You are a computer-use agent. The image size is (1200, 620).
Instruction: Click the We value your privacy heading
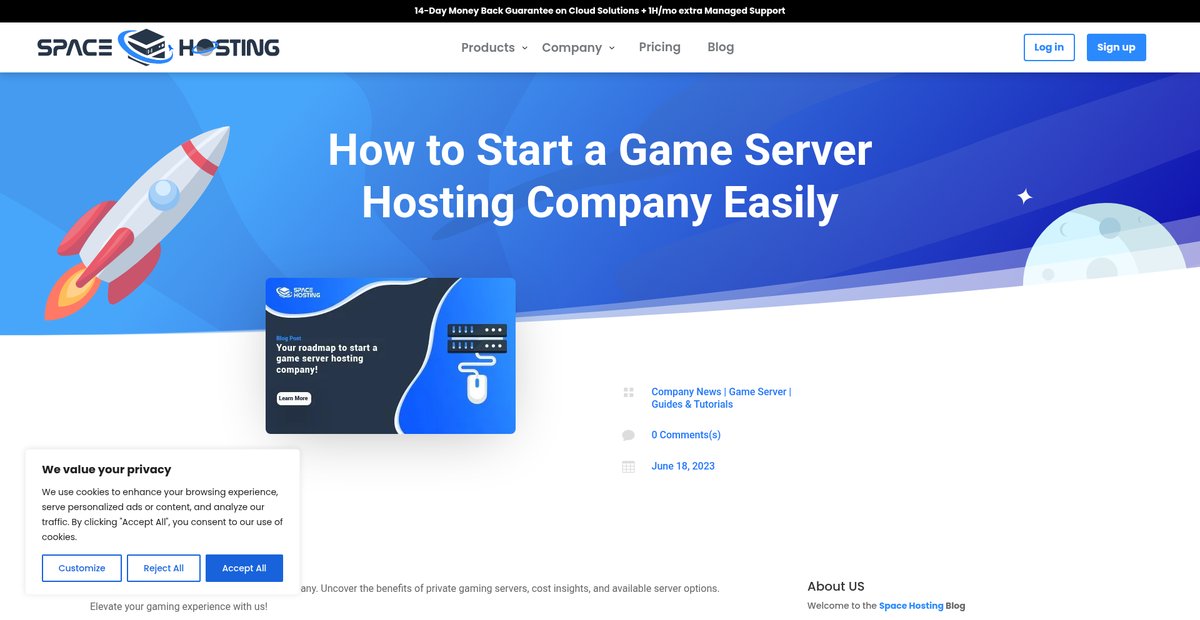106,469
